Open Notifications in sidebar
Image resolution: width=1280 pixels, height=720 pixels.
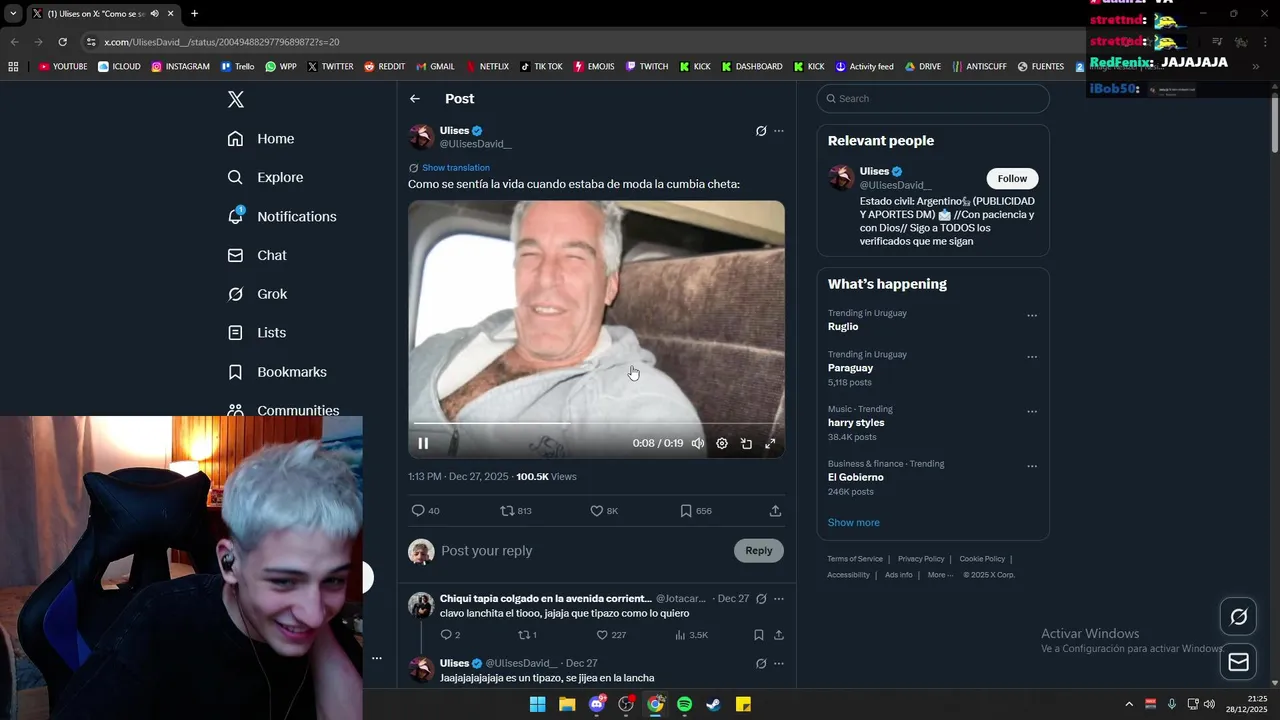point(282,216)
